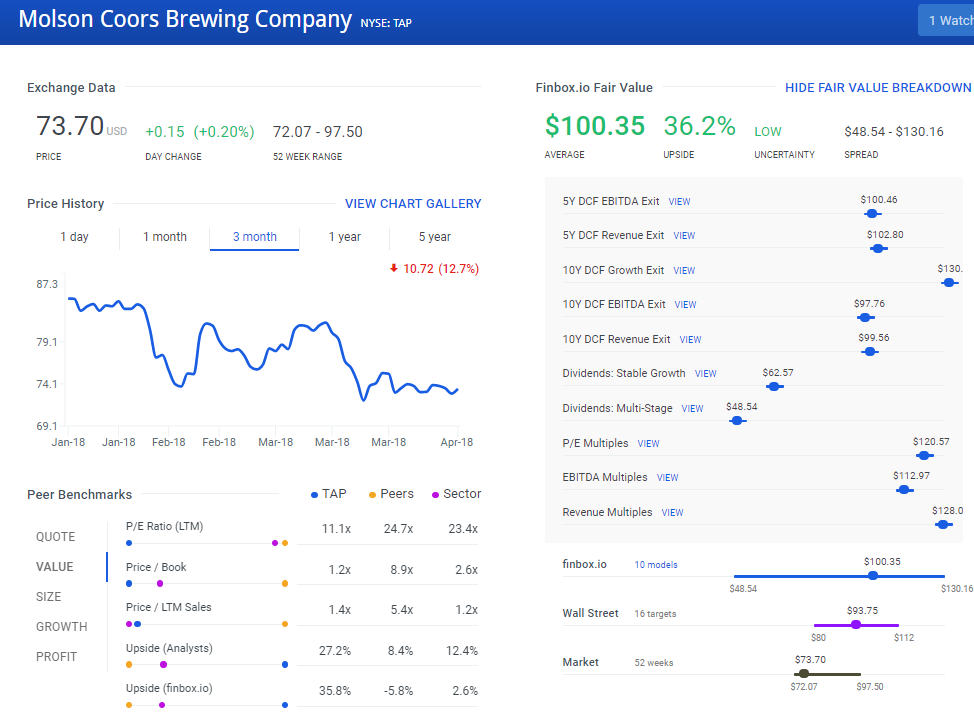
Task: Switch price history to 1 month
Action: tap(165, 237)
